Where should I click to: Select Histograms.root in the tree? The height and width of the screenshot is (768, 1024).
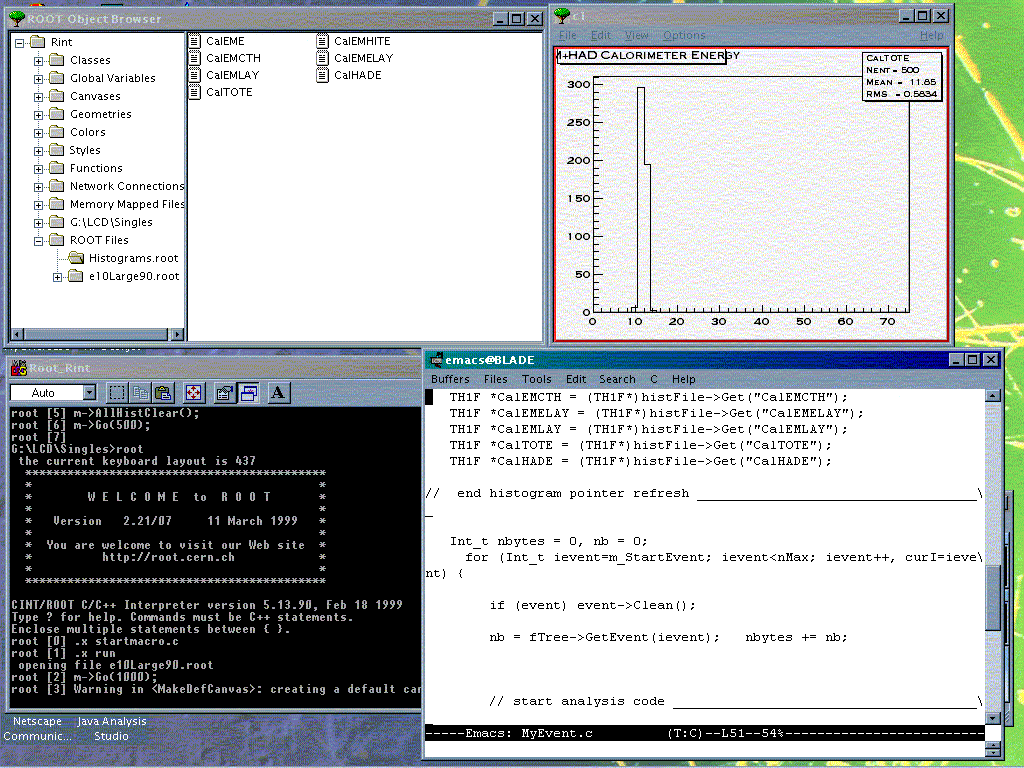pyautogui.click(x=133, y=259)
